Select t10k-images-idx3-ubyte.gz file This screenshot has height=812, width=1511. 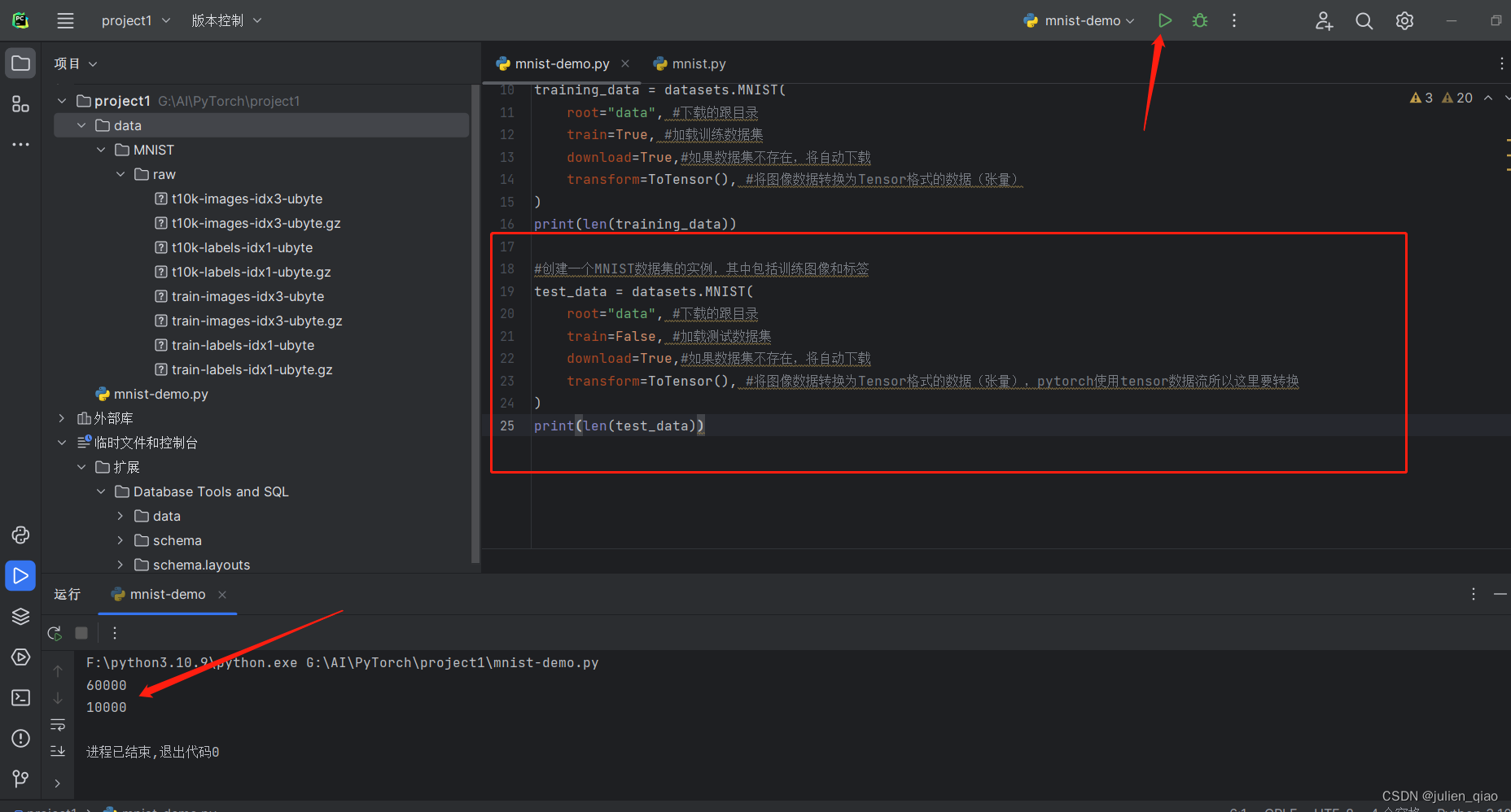click(x=247, y=223)
